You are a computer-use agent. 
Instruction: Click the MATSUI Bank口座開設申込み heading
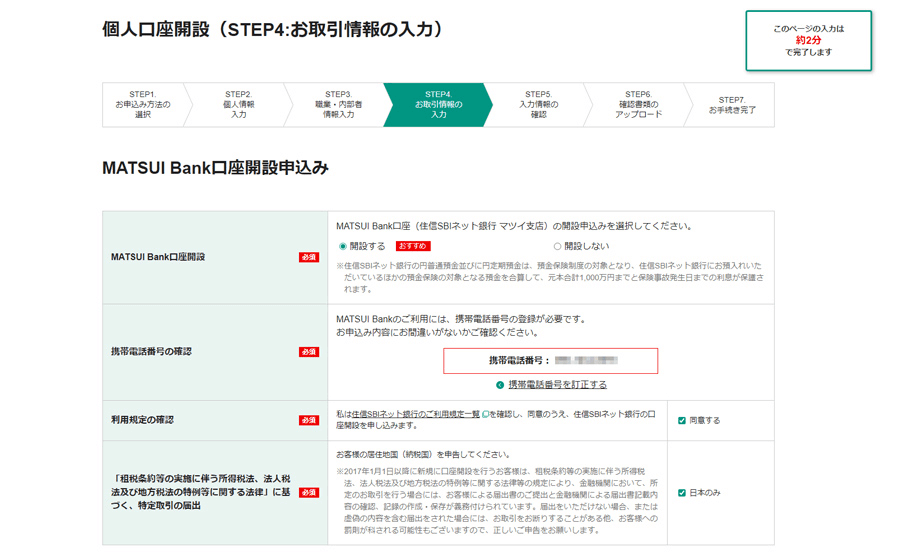tap(215, 168)
